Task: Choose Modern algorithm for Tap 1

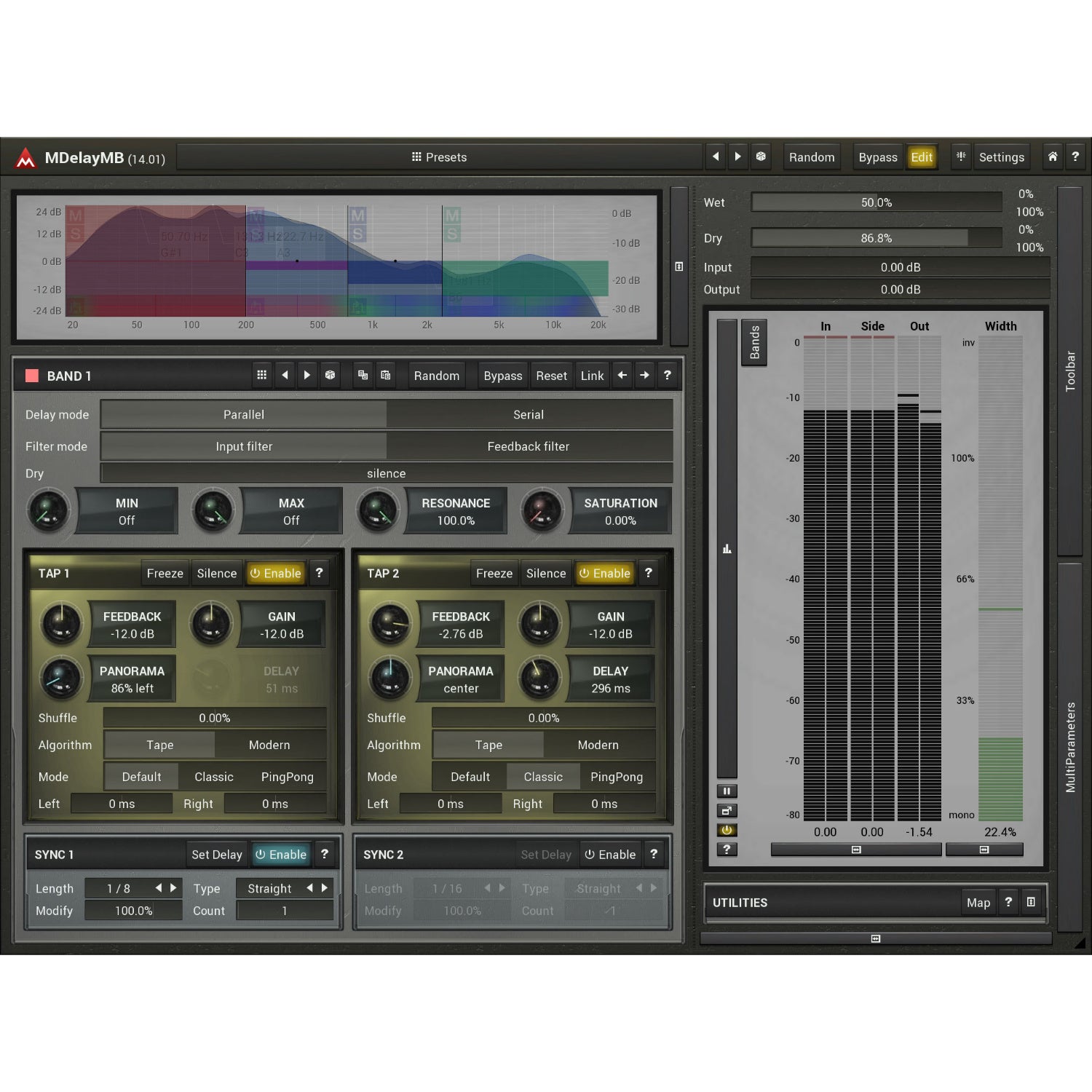Action: (269, 745)
